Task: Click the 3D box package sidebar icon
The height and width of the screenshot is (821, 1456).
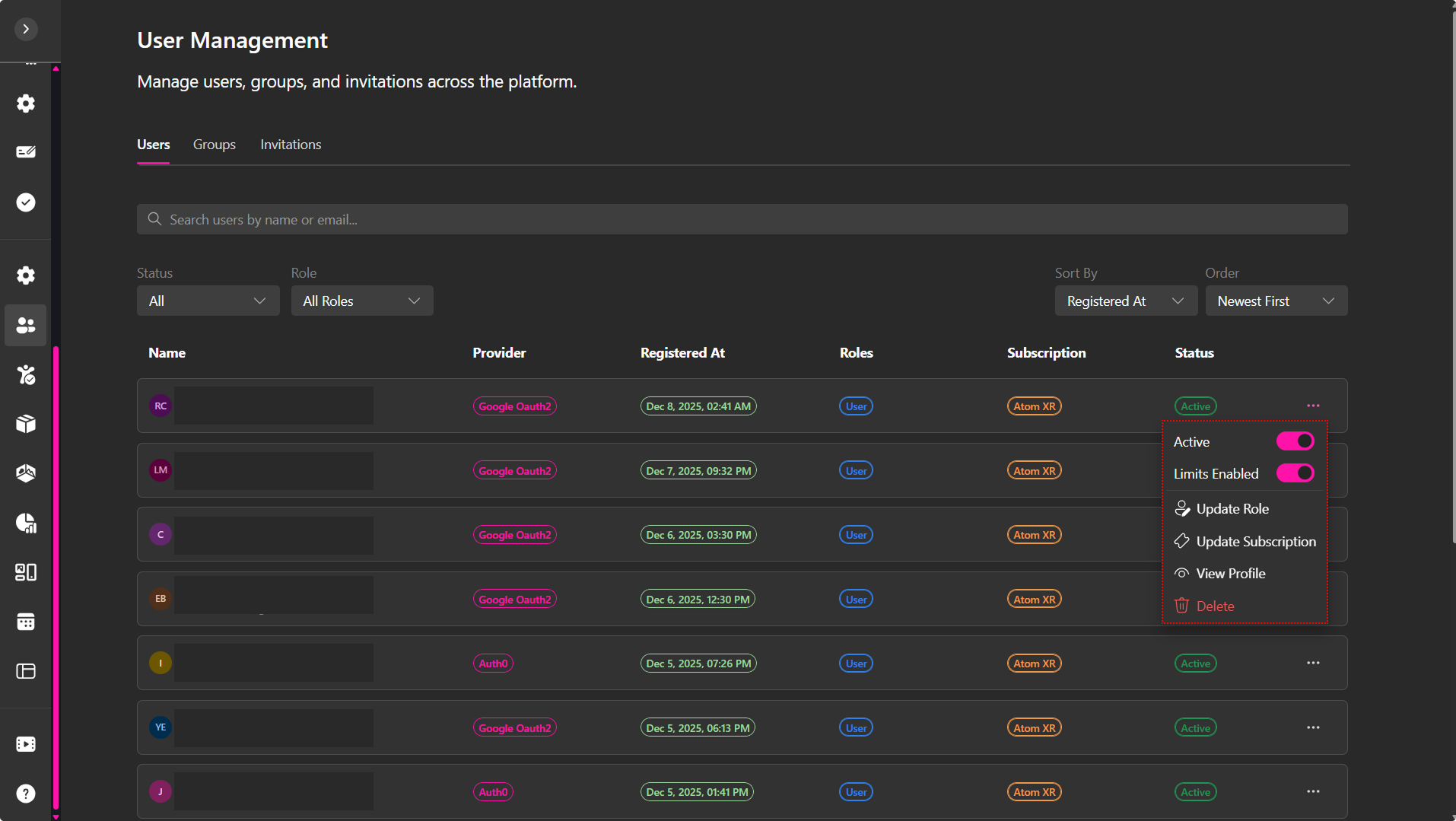Action: pos(26,424)
